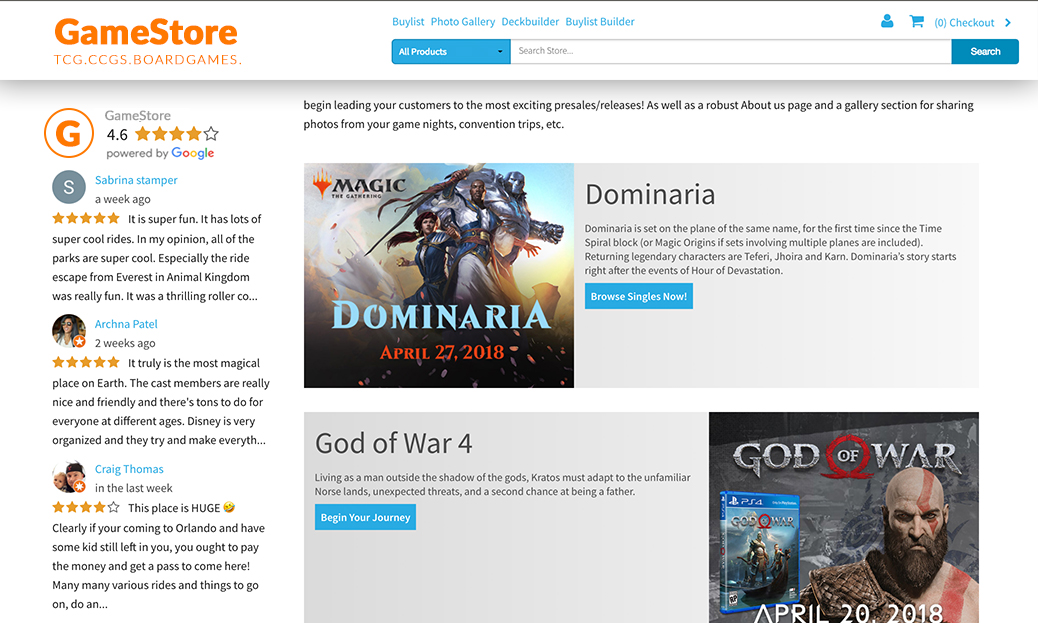Click Sabrina stamper's avatar circle
The image size is (1038, 623).
click(69, 187)
